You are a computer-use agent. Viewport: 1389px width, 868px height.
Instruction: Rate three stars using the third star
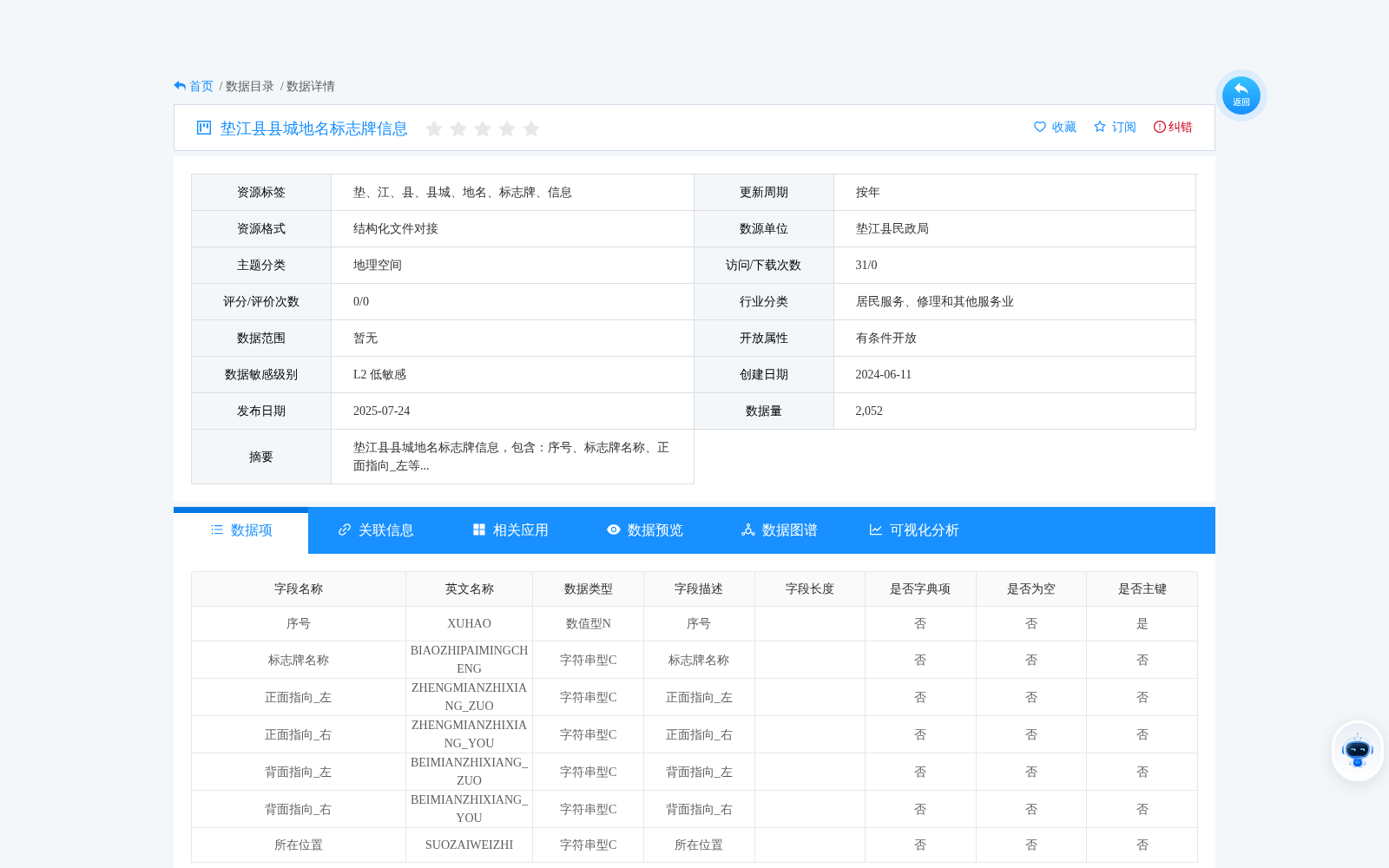tap(483, 128)
